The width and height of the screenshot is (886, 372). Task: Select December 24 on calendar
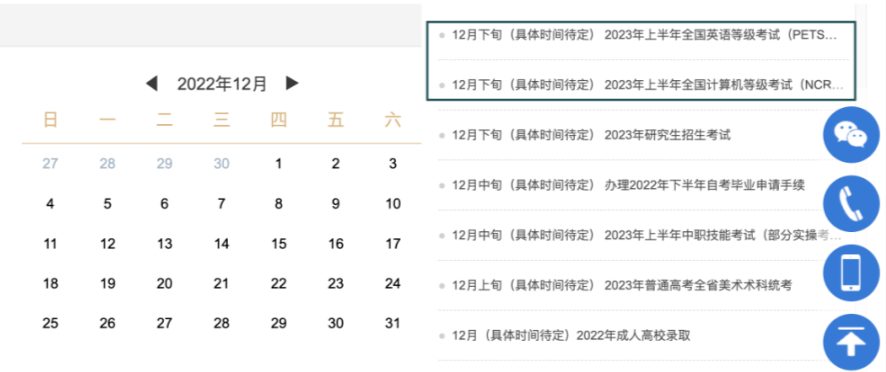click(393, 284)
